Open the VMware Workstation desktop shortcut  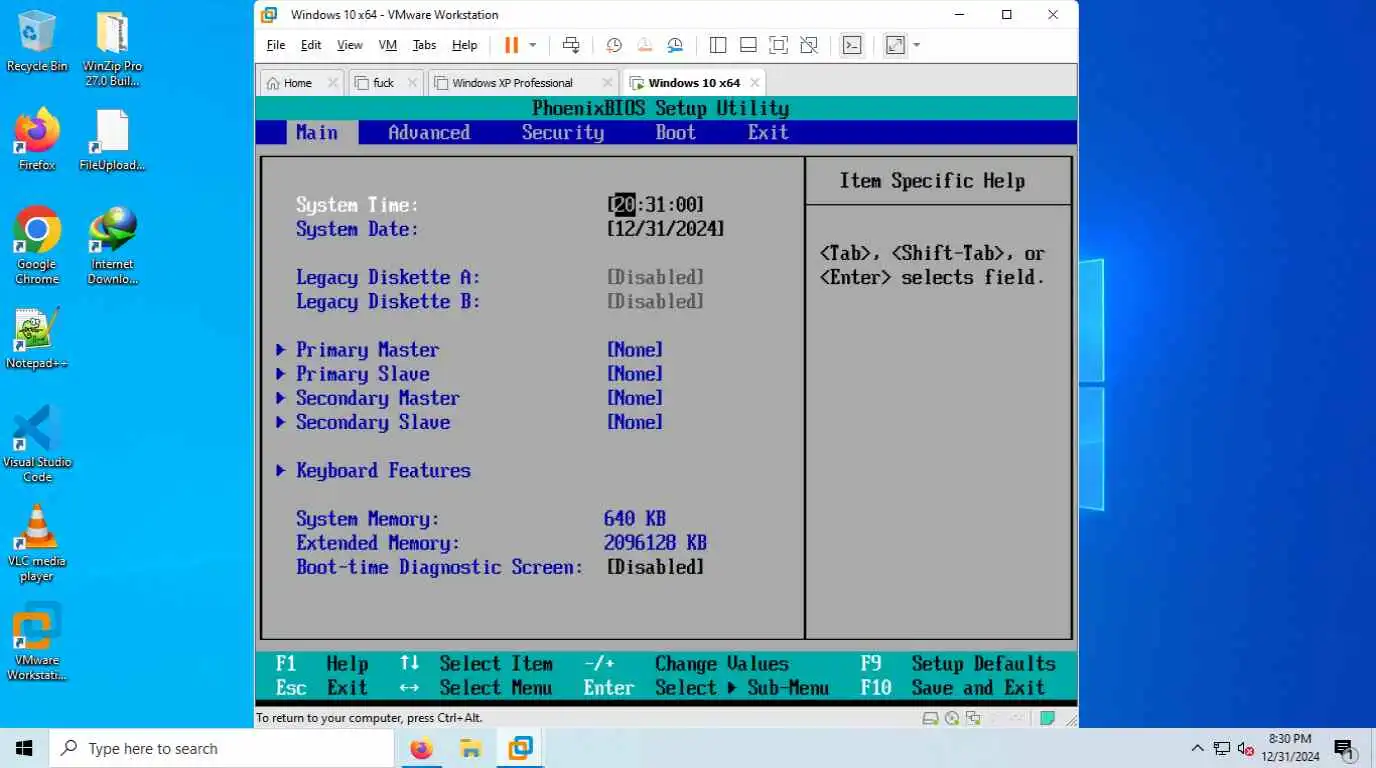(37, 641)
